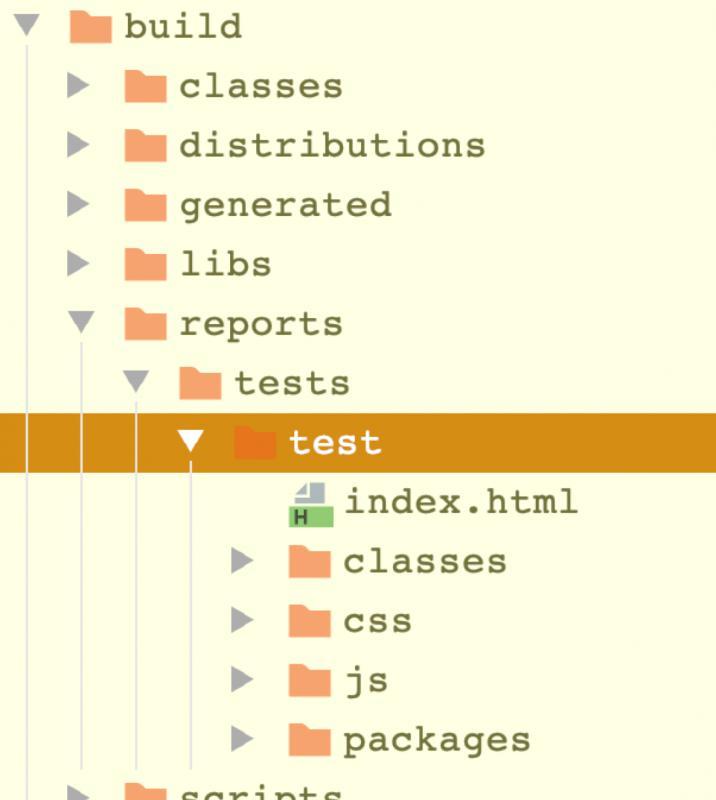This screenshot has height=800, width=716.
Task: Collapse the selected test folder arrow
Action: point(190,442)
